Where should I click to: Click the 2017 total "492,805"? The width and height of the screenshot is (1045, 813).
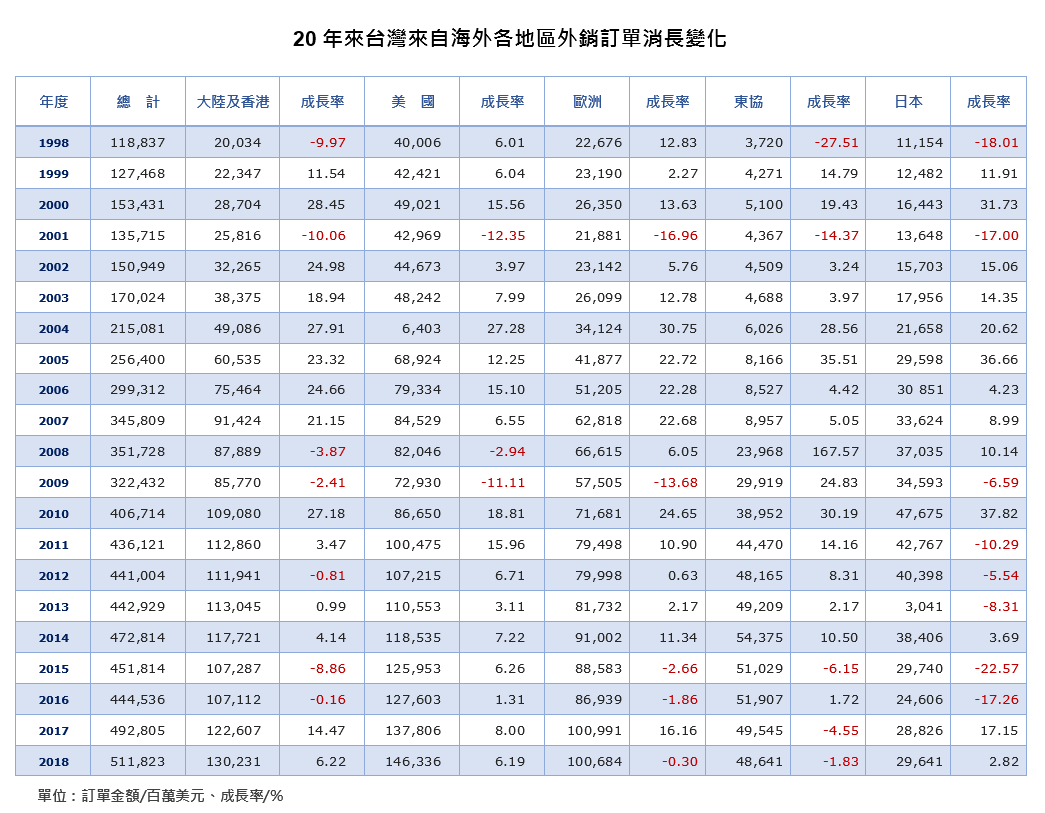click(137, 731)
